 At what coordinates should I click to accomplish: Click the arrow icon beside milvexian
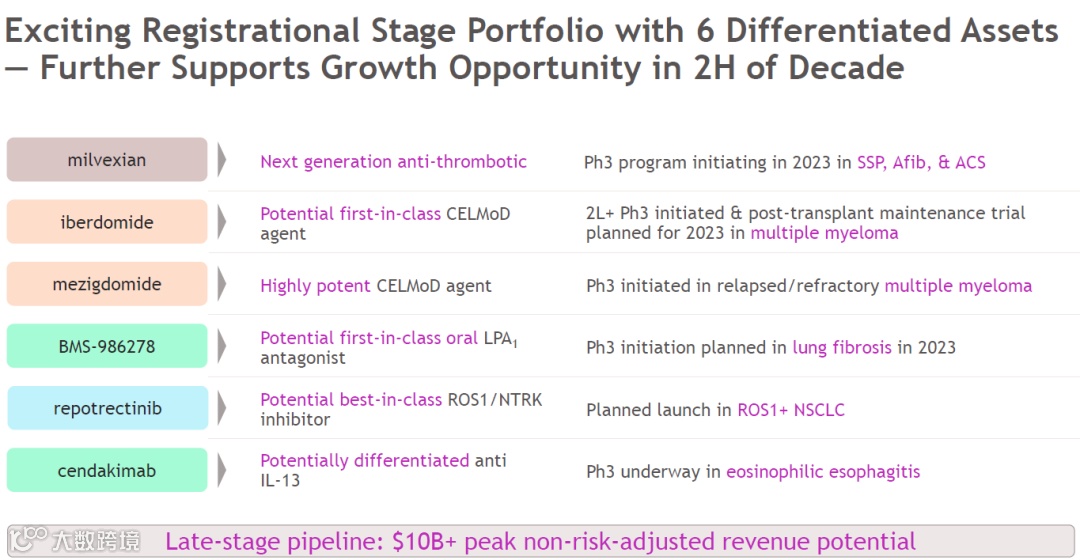[222, 160]
